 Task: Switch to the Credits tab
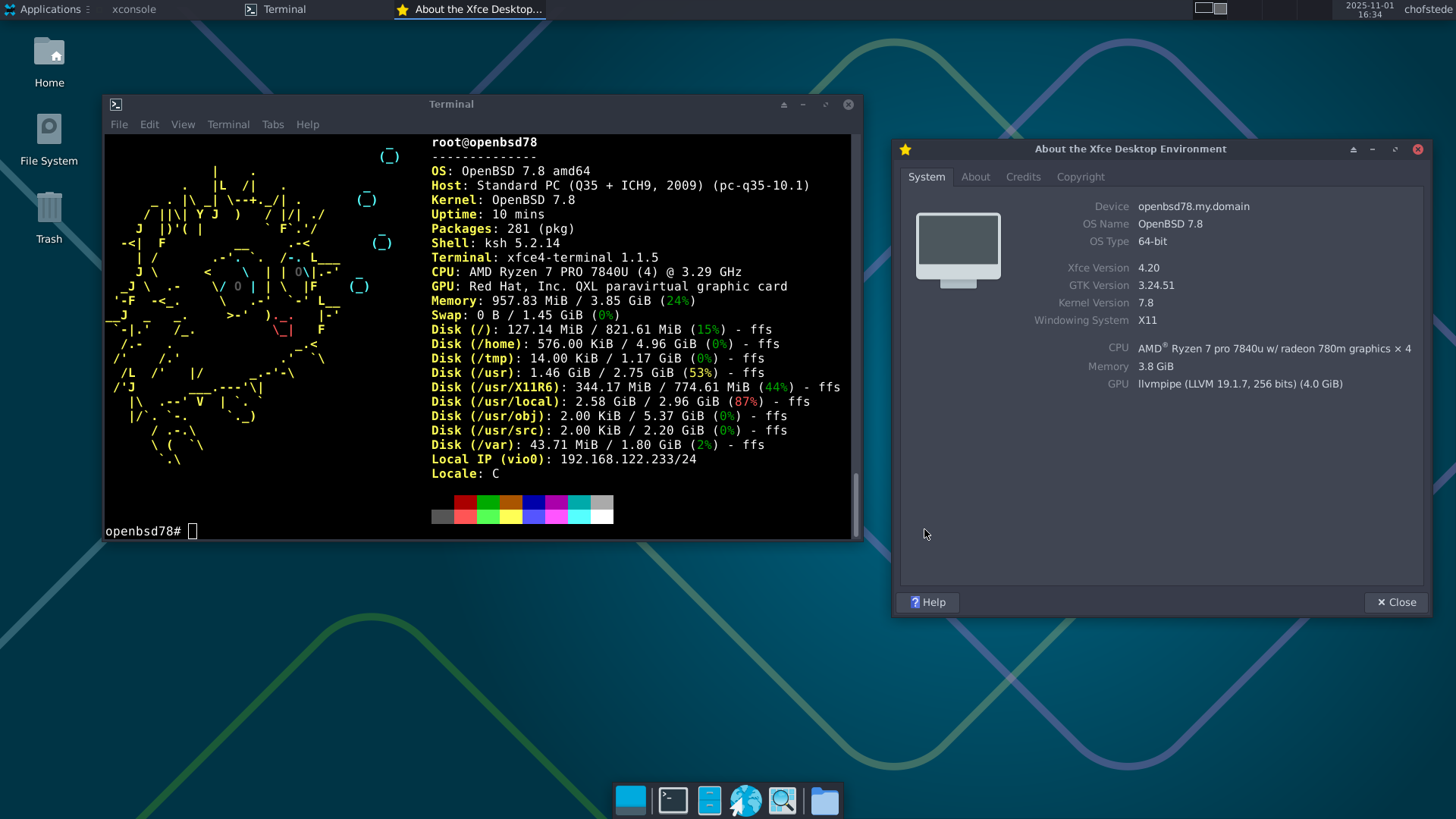pos(1023,177)
